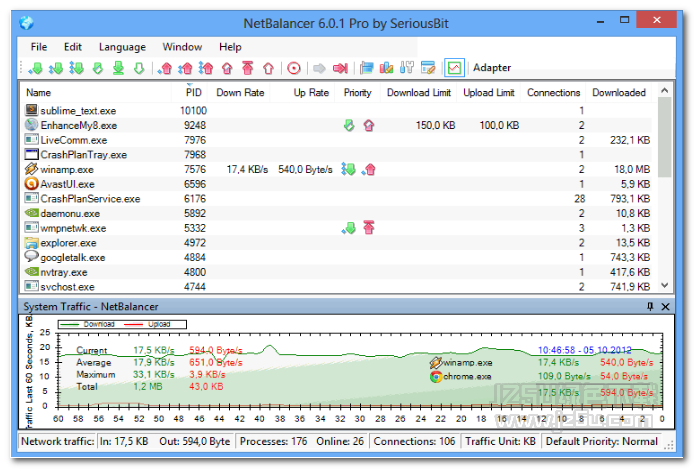Click the red circular target toolbar icon
The width and height of the screenshot is (694, 469).
pyautogui.click(x=294, y=68)
